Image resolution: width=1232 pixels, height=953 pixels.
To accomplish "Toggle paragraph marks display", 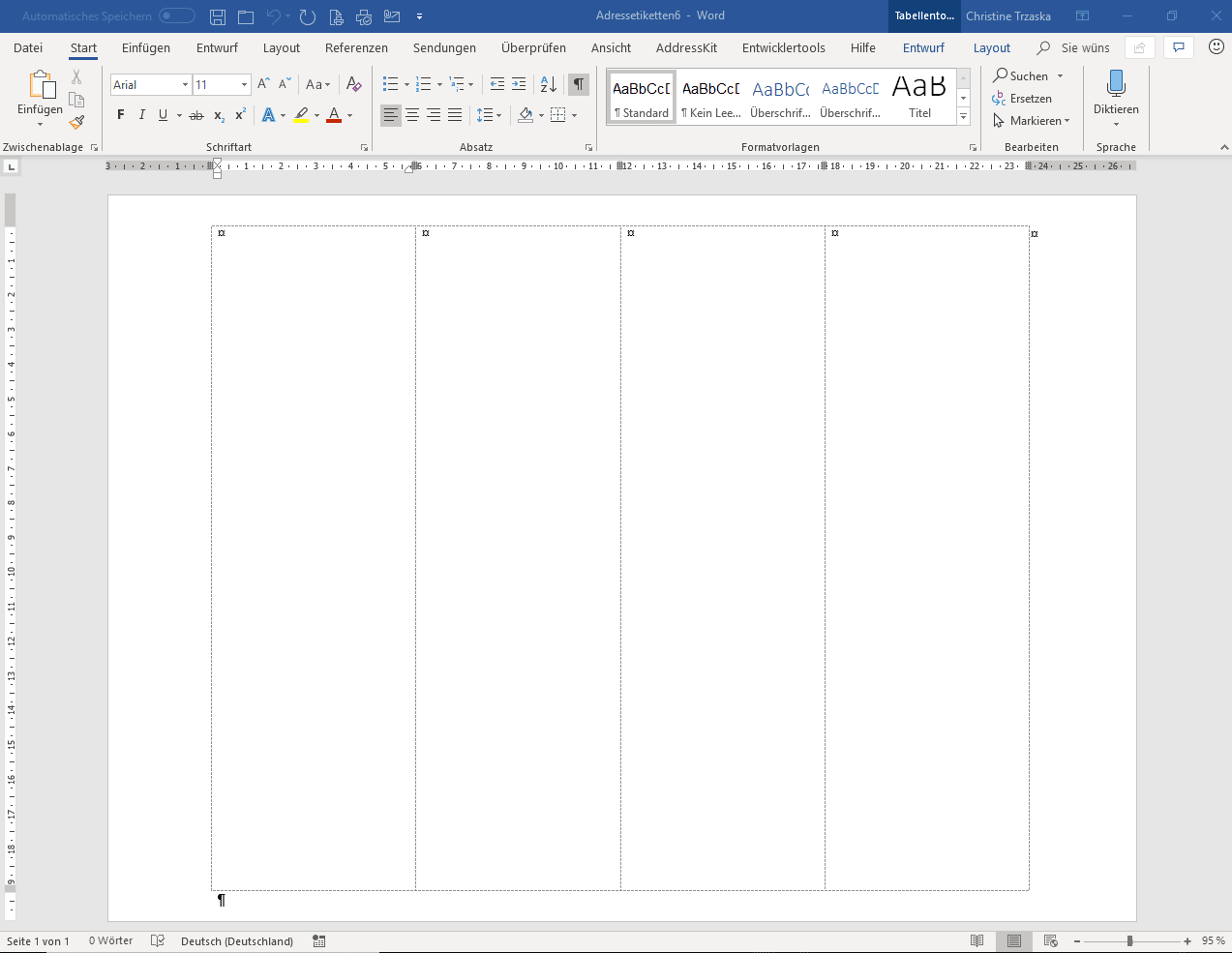I will 578,85.
